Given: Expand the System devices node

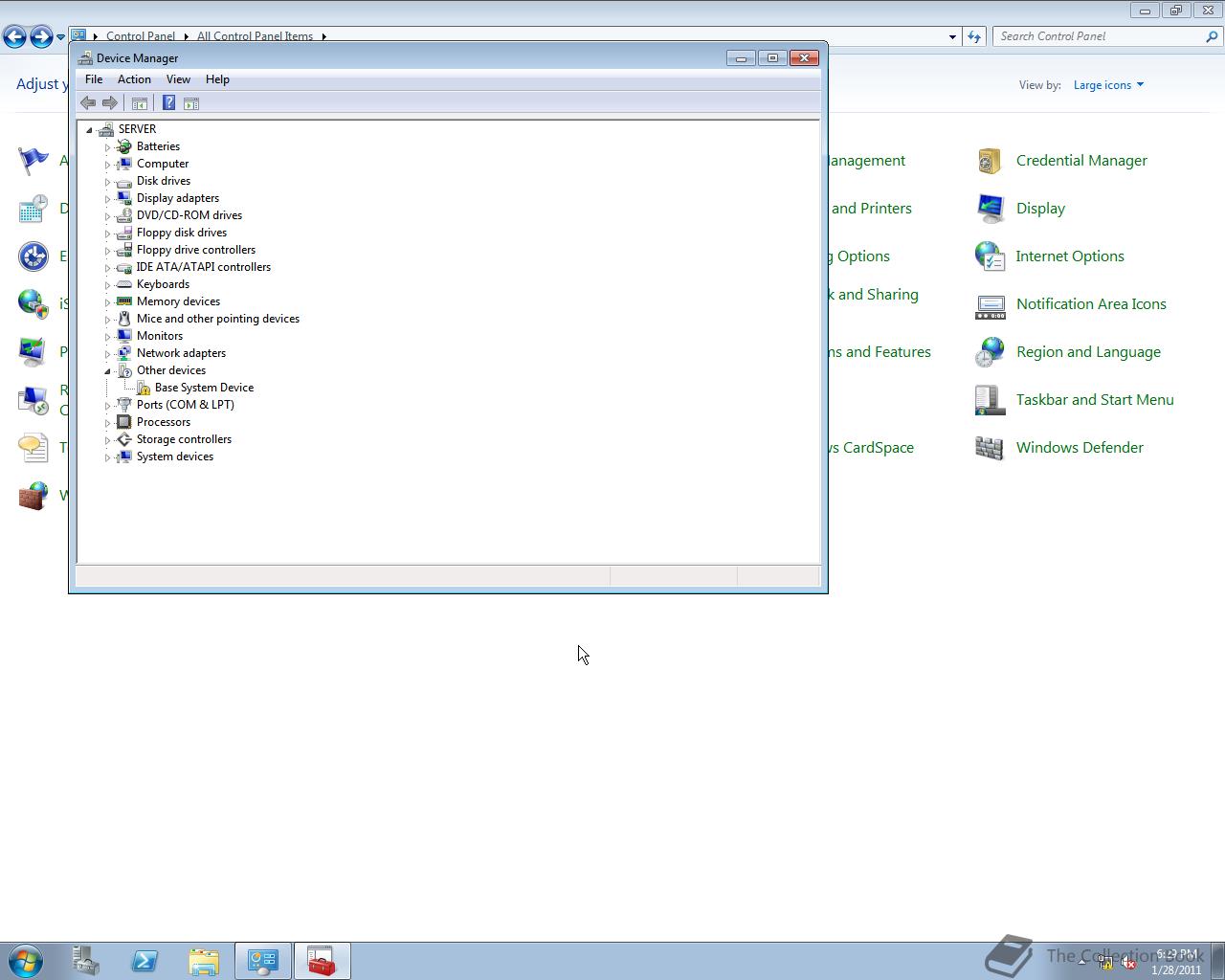Looking at the screenshot, I should [x=107, y=457].
